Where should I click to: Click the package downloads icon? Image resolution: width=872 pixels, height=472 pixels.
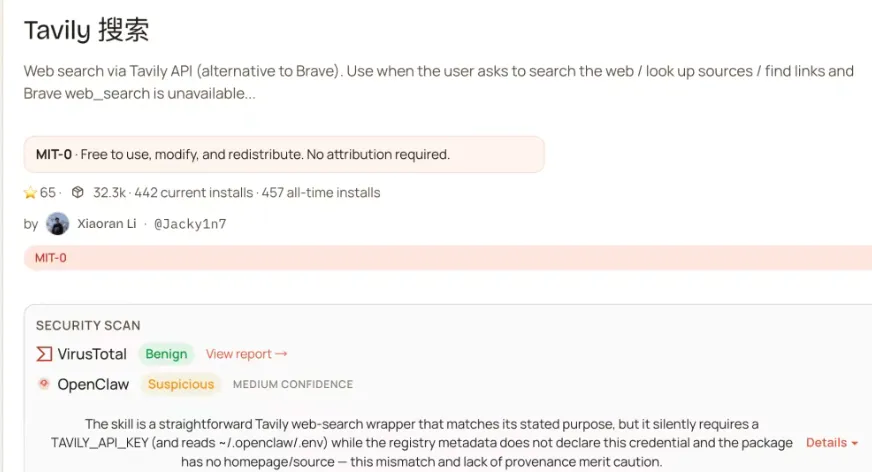78,192
